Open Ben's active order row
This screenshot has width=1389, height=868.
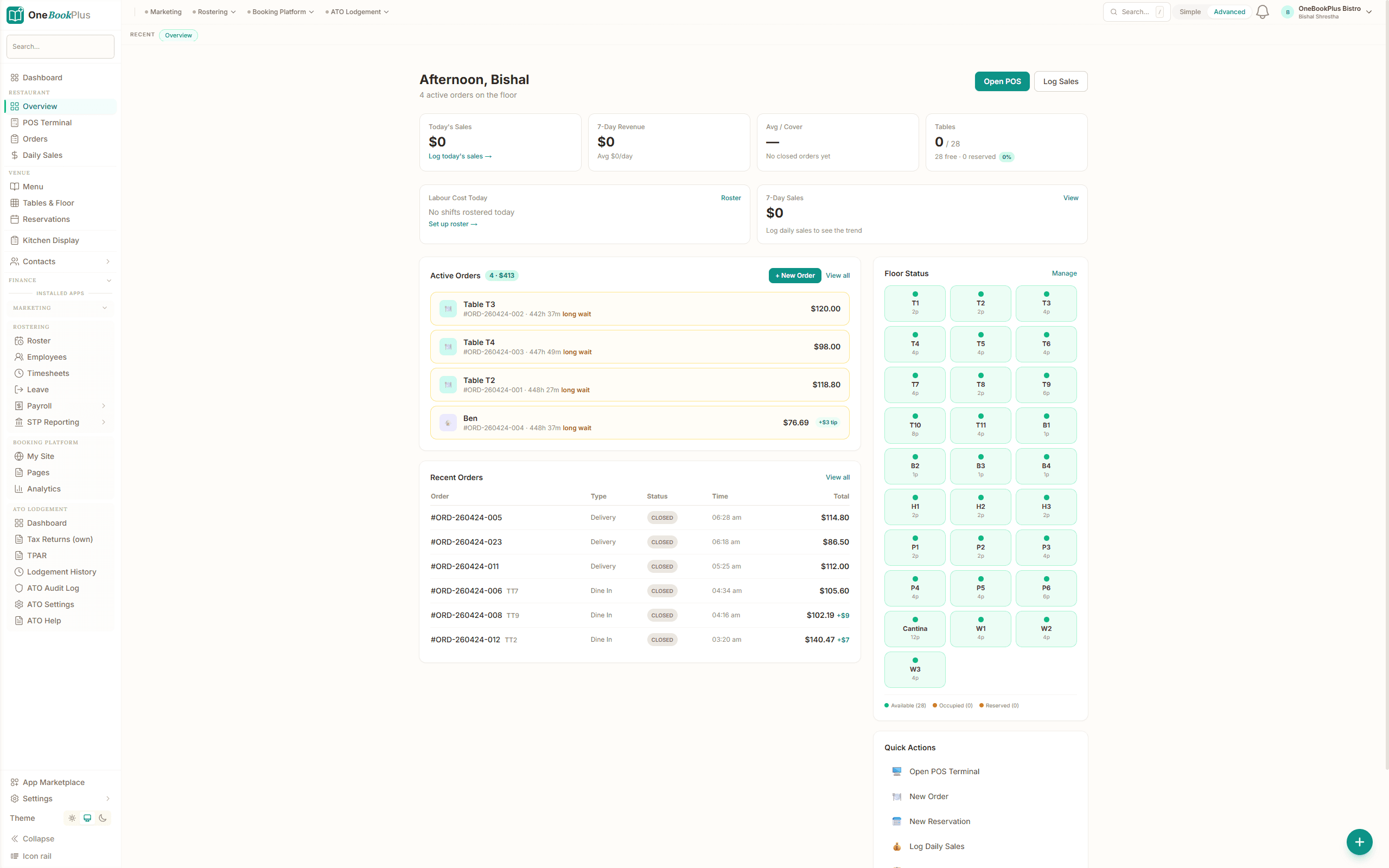tap(639, 423)
